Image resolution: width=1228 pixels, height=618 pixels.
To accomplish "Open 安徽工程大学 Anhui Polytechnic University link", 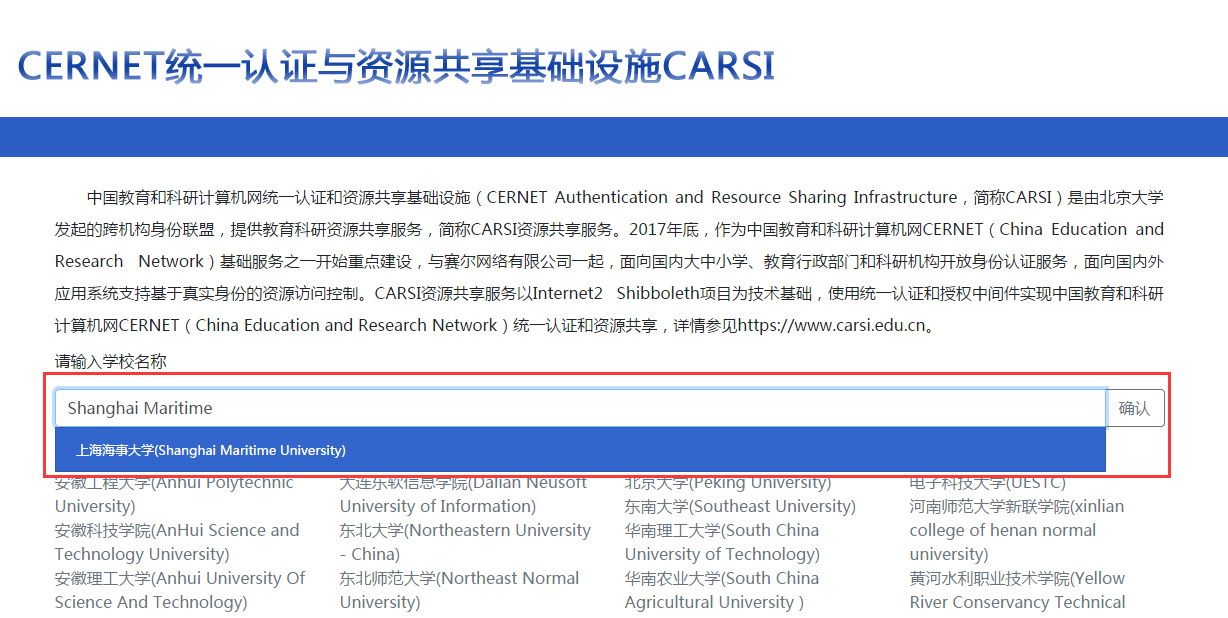I will (174, 496).
